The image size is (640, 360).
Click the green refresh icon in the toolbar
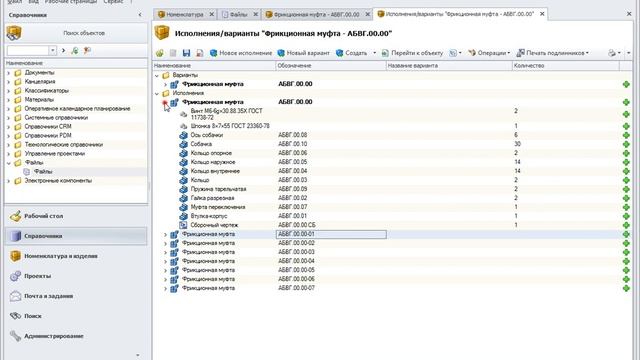(160, 53)
